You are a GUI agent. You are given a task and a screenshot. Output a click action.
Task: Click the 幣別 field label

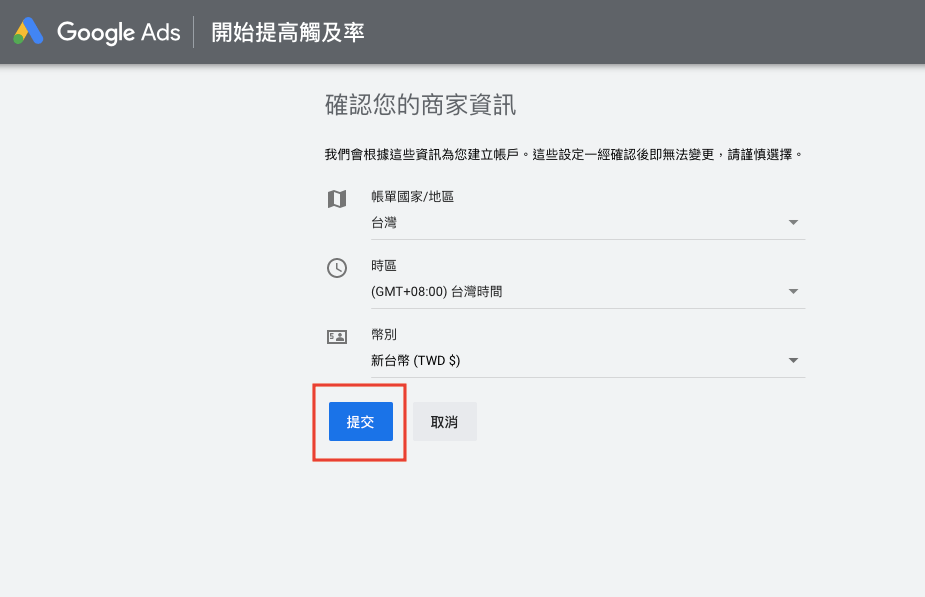(384, 335)
